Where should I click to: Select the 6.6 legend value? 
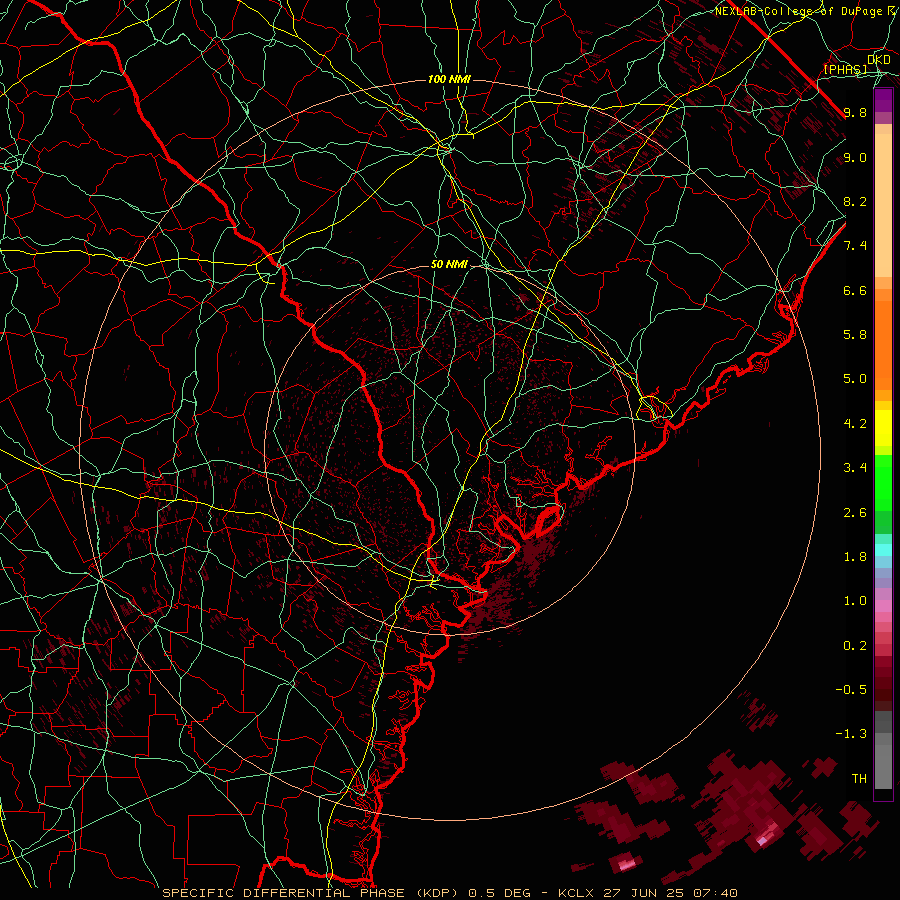coord(855,290)
